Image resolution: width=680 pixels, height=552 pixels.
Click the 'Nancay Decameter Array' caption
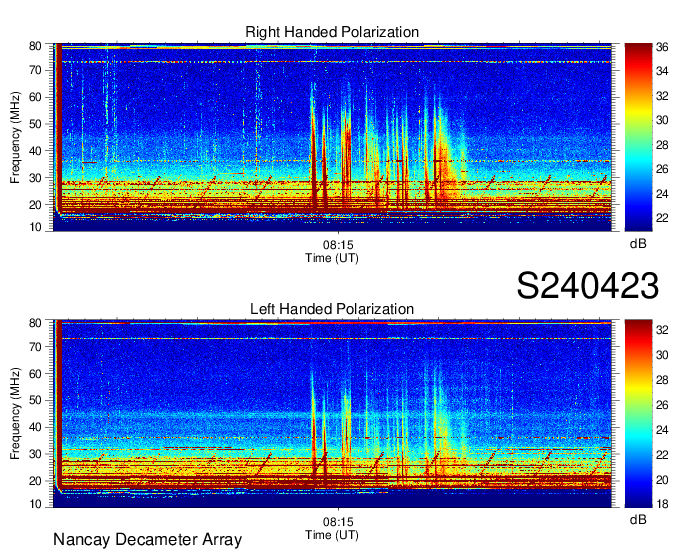[x=147, y=540]
